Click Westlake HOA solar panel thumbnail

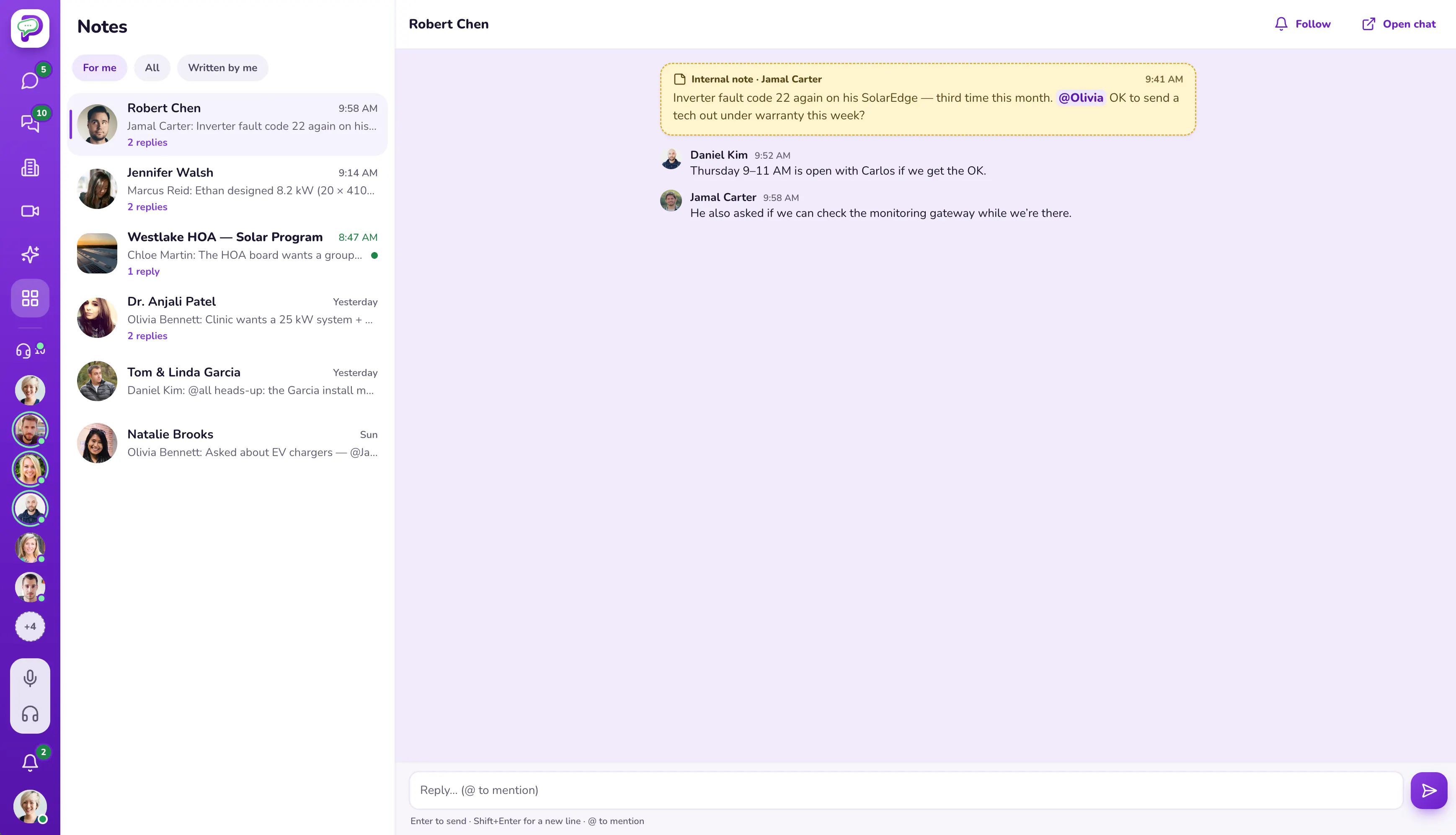tap(97, 253)
